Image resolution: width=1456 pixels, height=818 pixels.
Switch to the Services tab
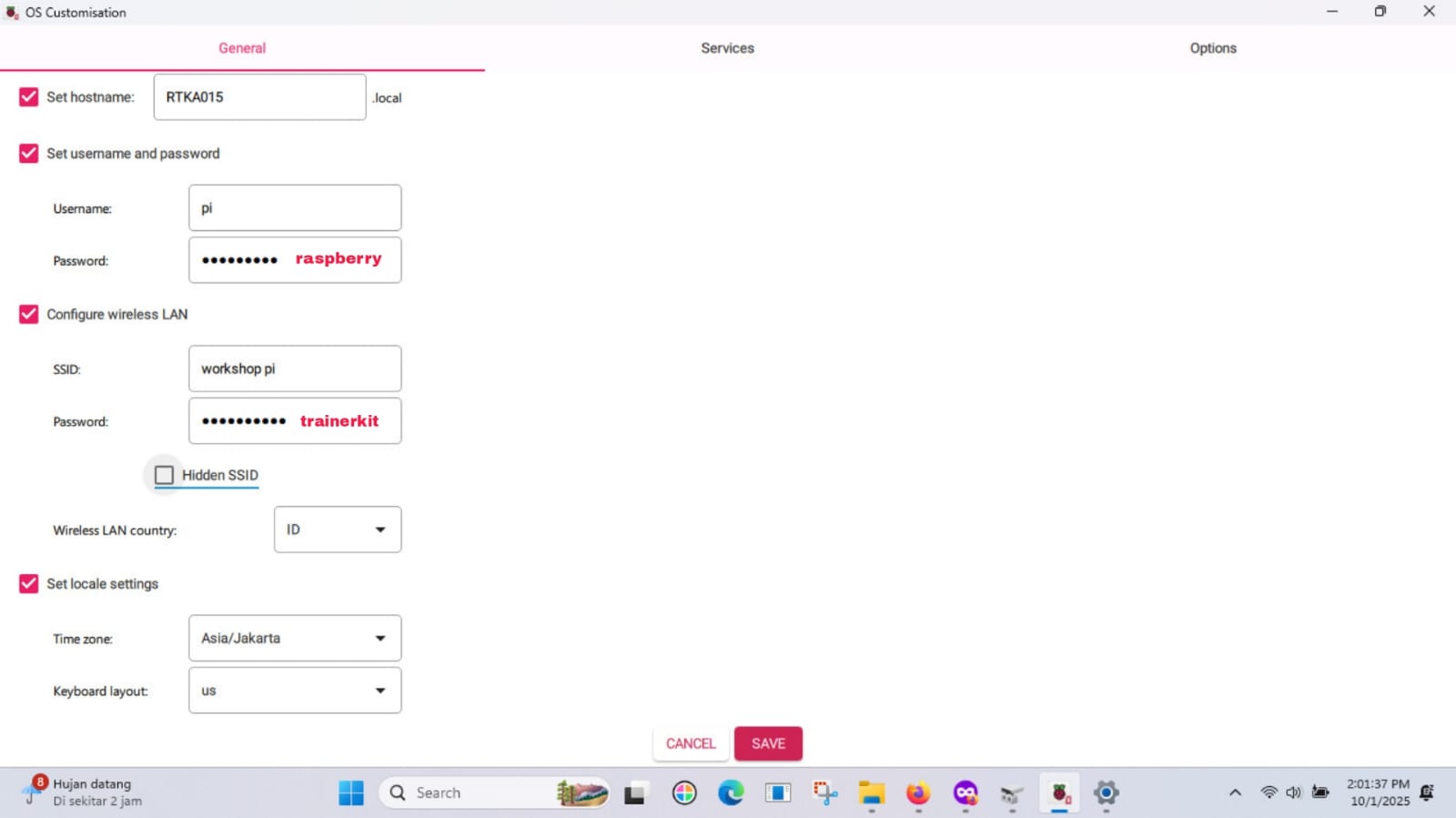(x=727, y=48)
